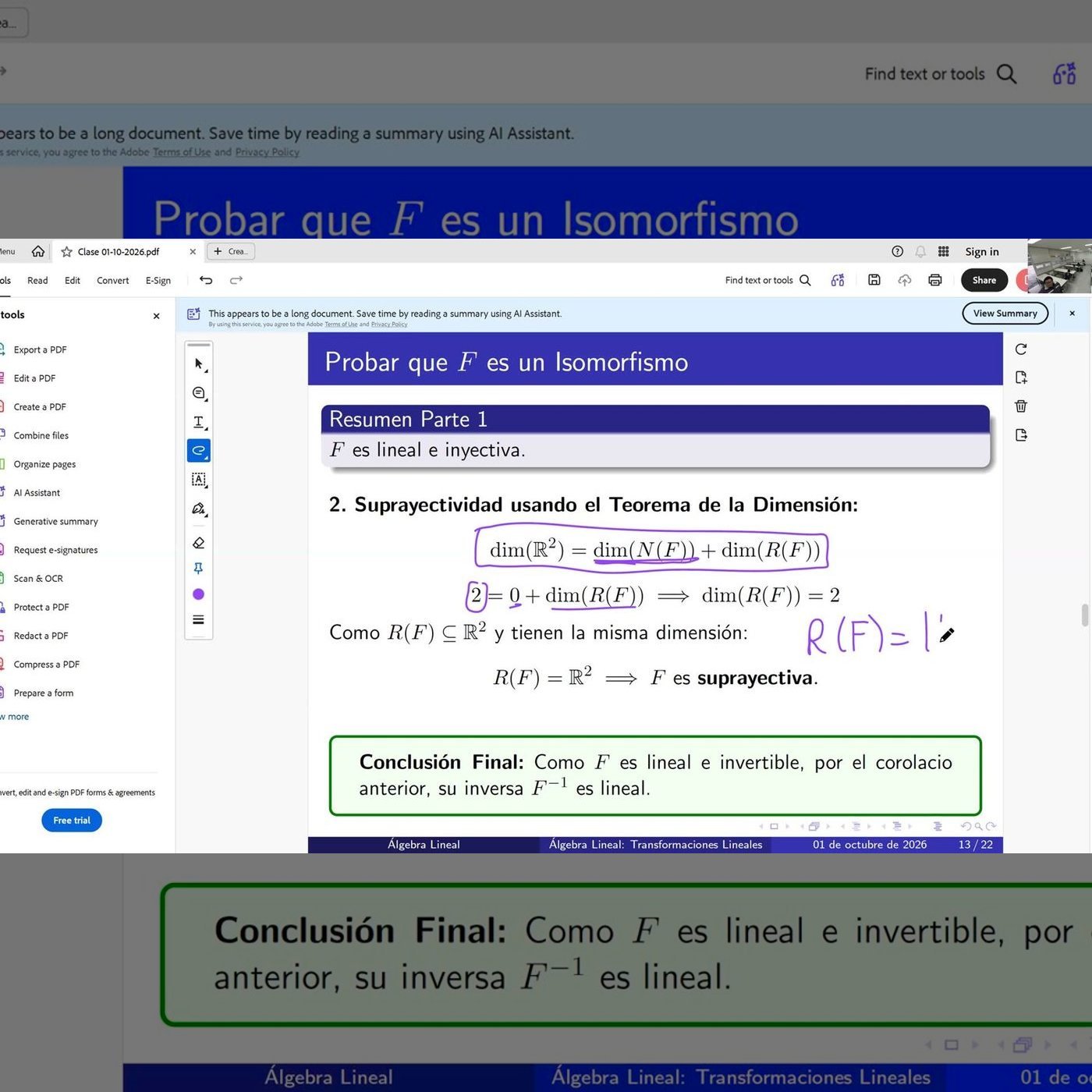Open the Convert menu
Viewport: 1092px width, 1092px height.
(x=112, y=281)
